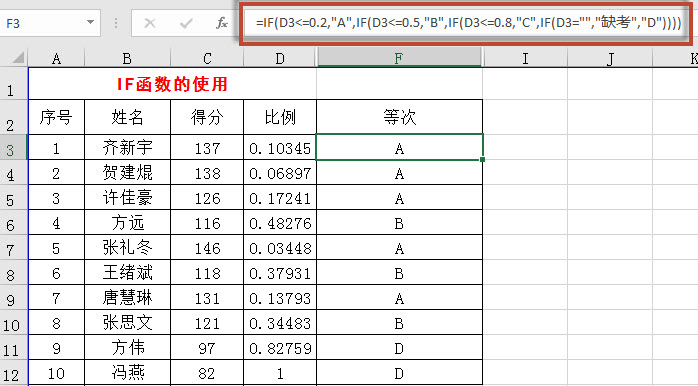Screen dimensions: 698x386
Task: Click the score cell 97
Action: pyautogui.click(x=207, y=347)
